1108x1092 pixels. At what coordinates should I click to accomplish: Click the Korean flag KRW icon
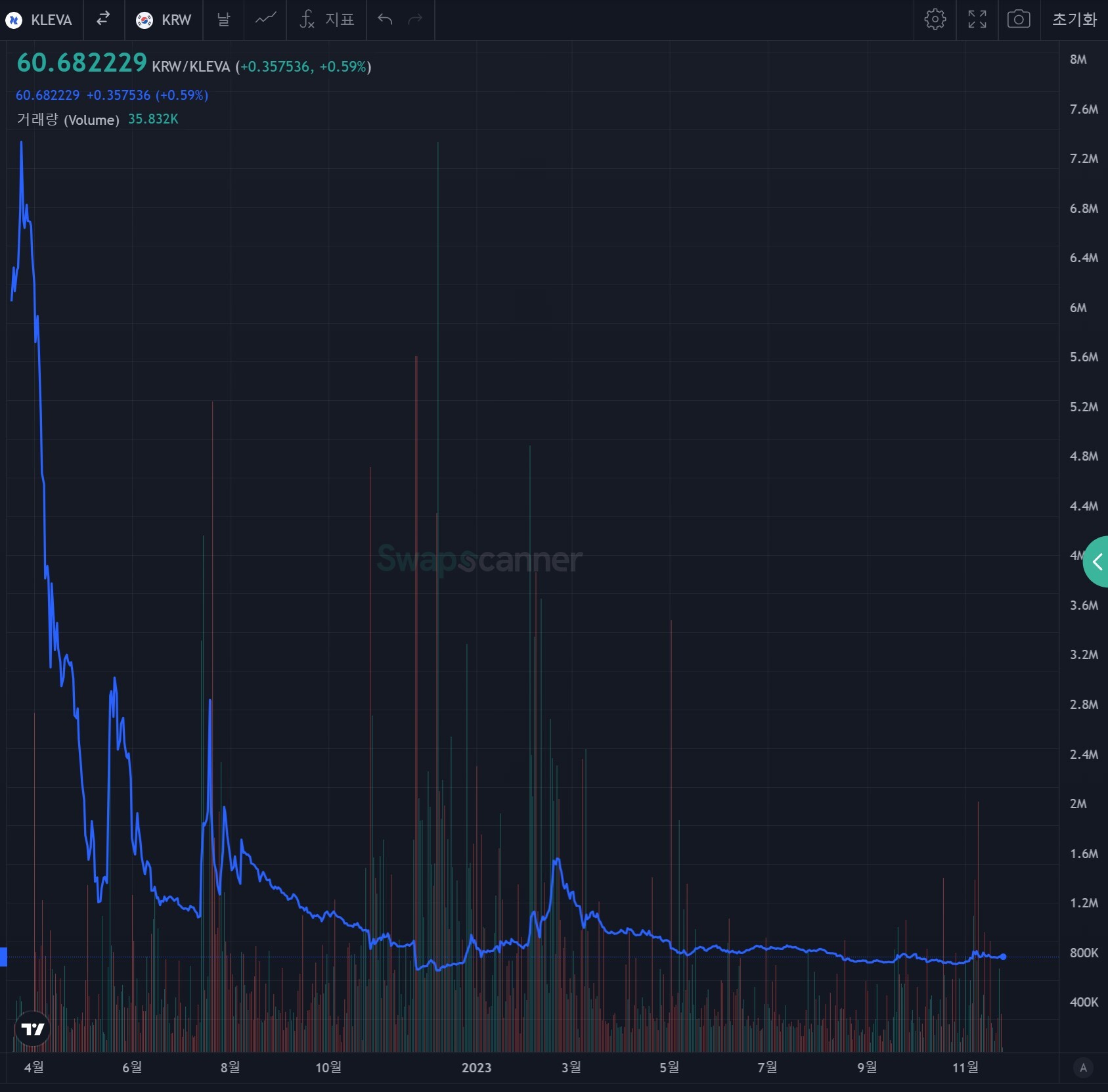tap(144, 20)
